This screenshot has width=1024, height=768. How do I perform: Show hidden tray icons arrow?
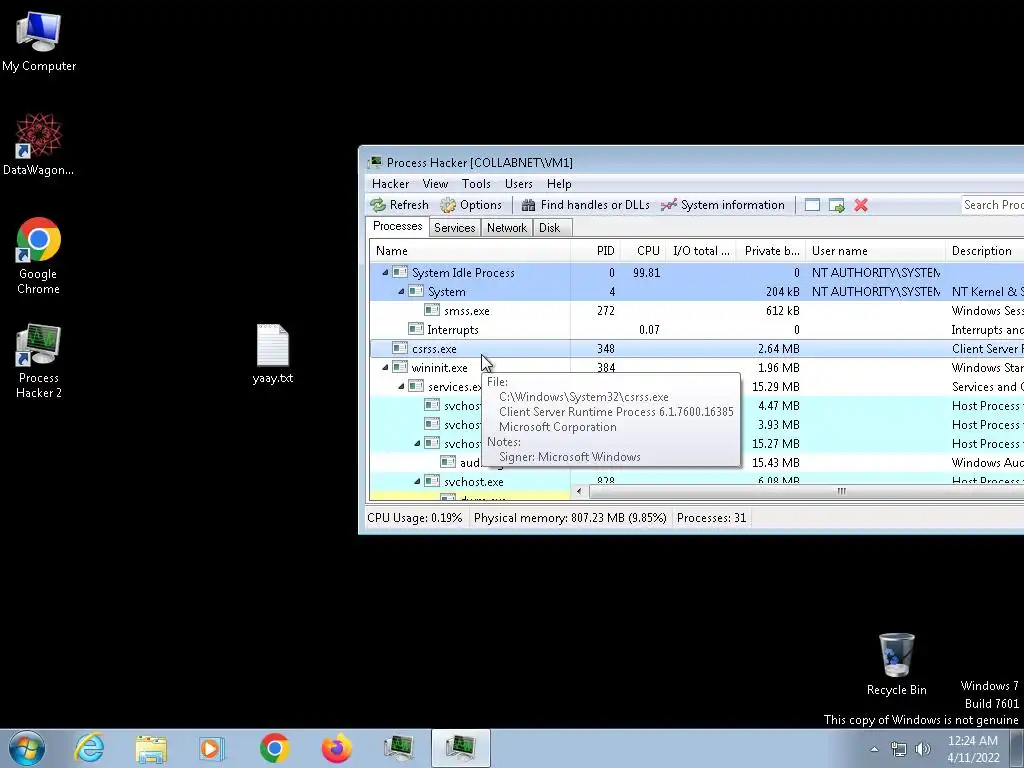coord(874,749)
